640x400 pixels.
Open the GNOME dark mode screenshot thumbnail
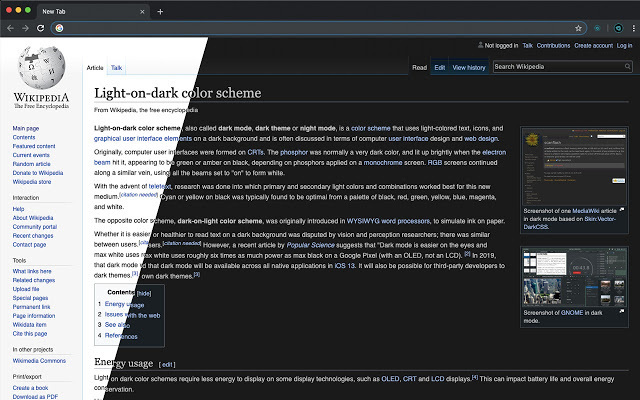(574, 278)
